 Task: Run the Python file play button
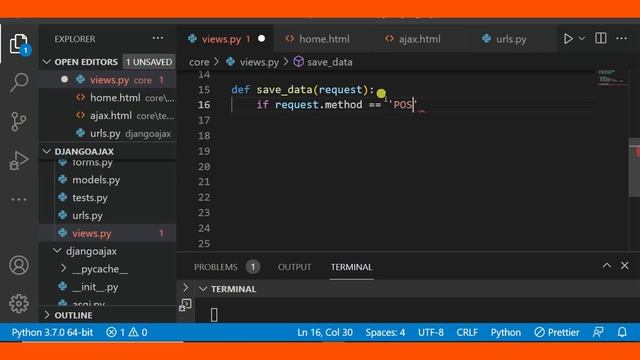568,39
